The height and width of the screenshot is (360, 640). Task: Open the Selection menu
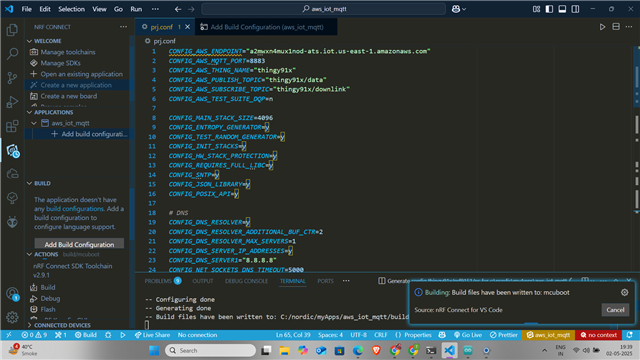tap(71, 9)
